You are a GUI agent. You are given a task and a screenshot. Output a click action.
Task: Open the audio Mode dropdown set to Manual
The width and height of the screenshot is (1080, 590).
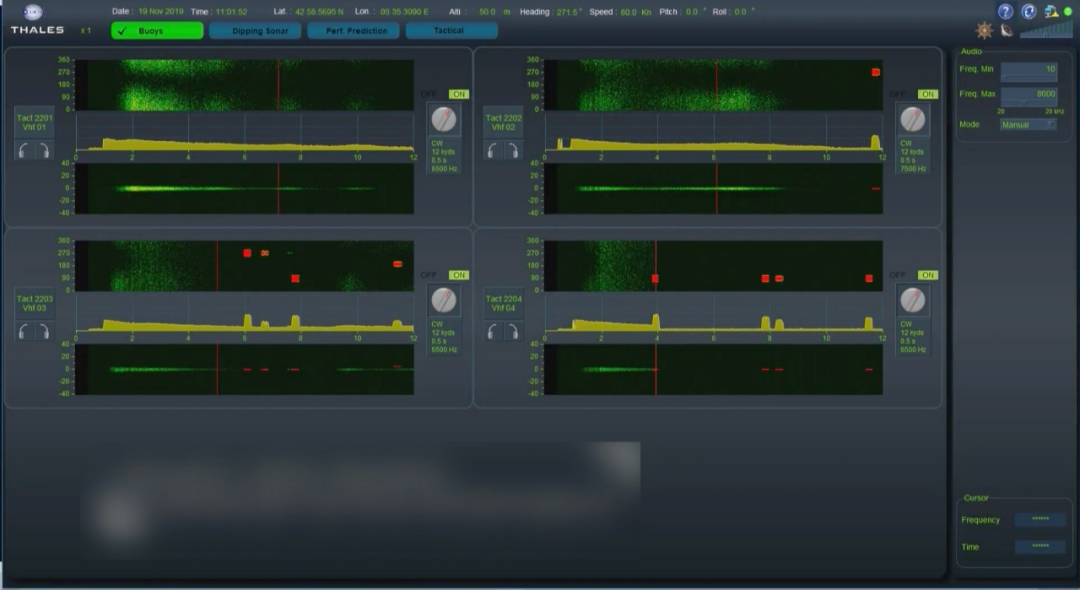pyautogui.click(x=1028, y=125)
